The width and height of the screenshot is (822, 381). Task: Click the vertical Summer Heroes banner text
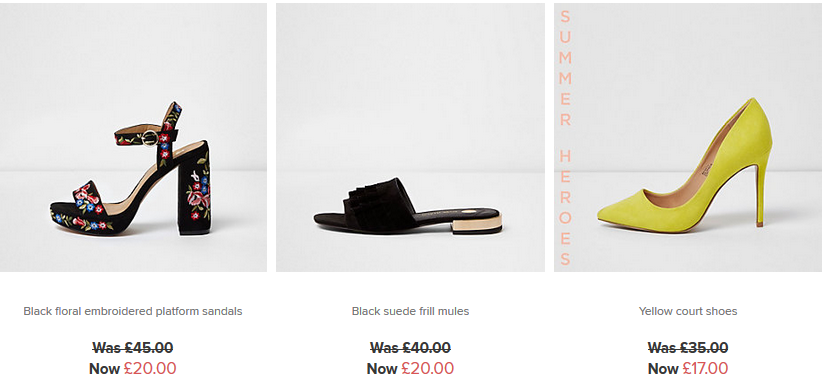[565, 137]
